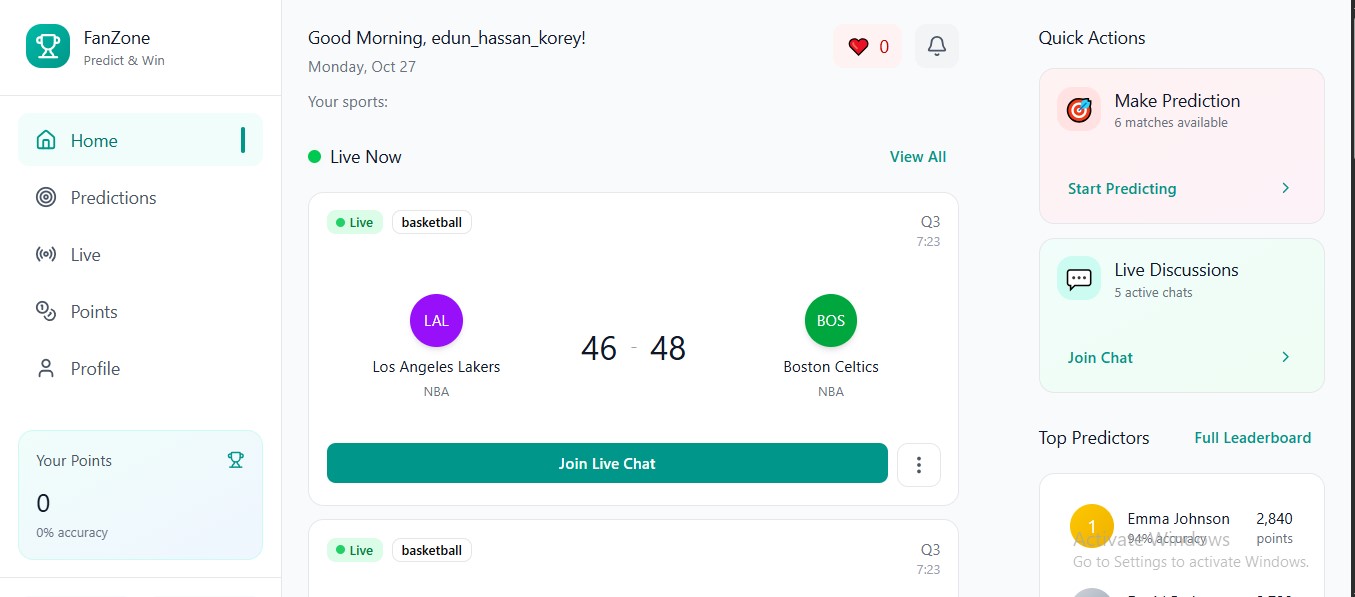This screenshot has width=1355, height=597.
Task: Click the BOS green team badge
Action: coord(830,321)
